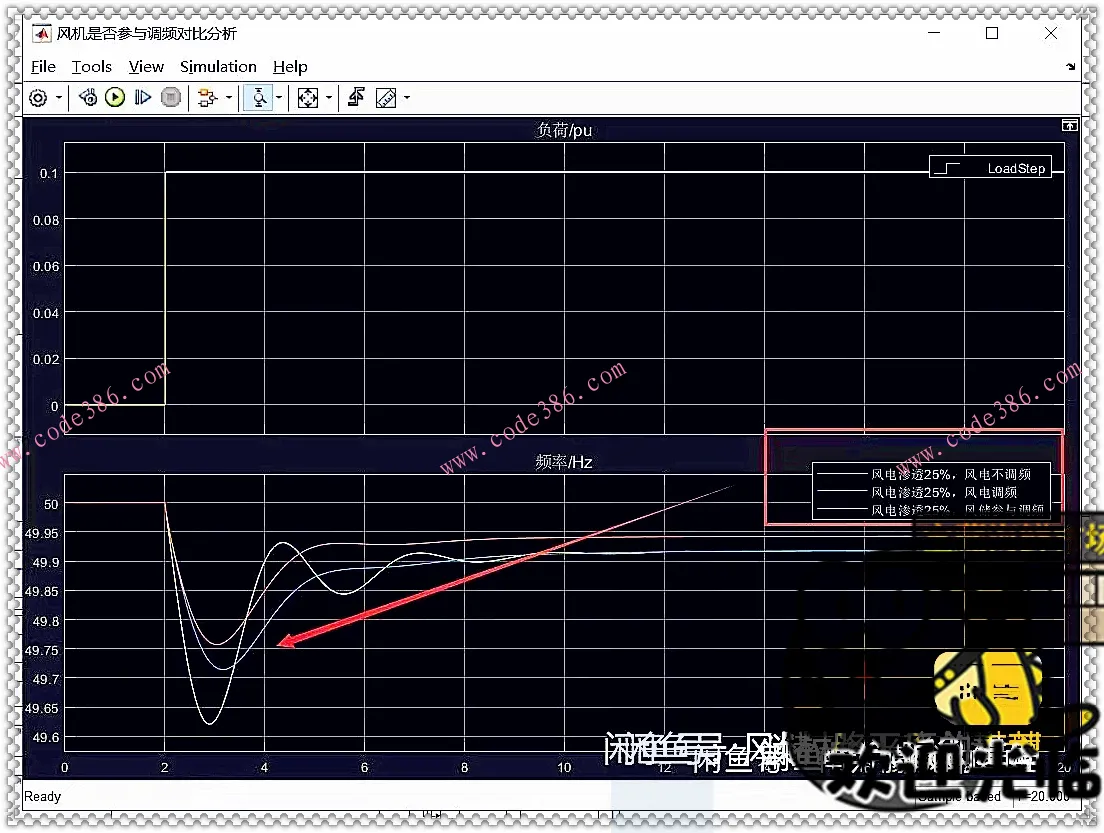The width and height of the screenshot is (1104, 833).
Task: Click the Step Back stepping options icon
Action: click(x=88, y=97)
